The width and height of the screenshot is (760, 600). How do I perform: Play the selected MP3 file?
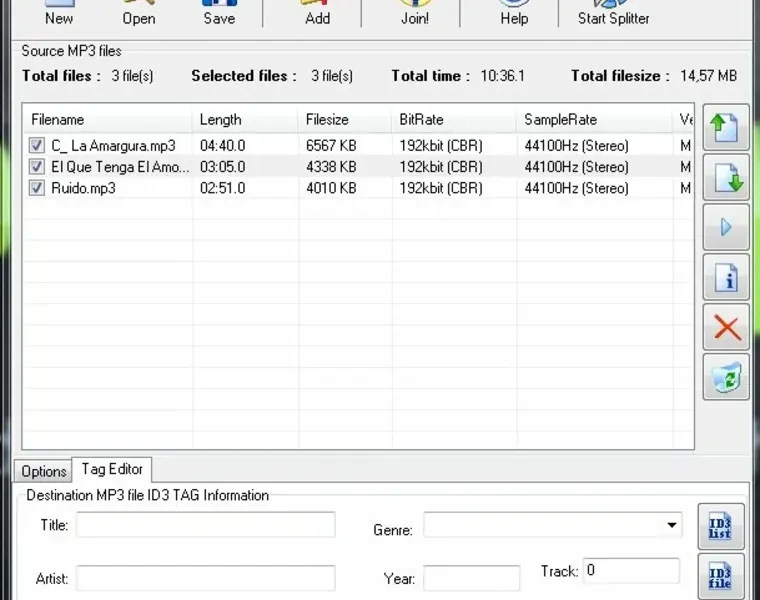726,227
